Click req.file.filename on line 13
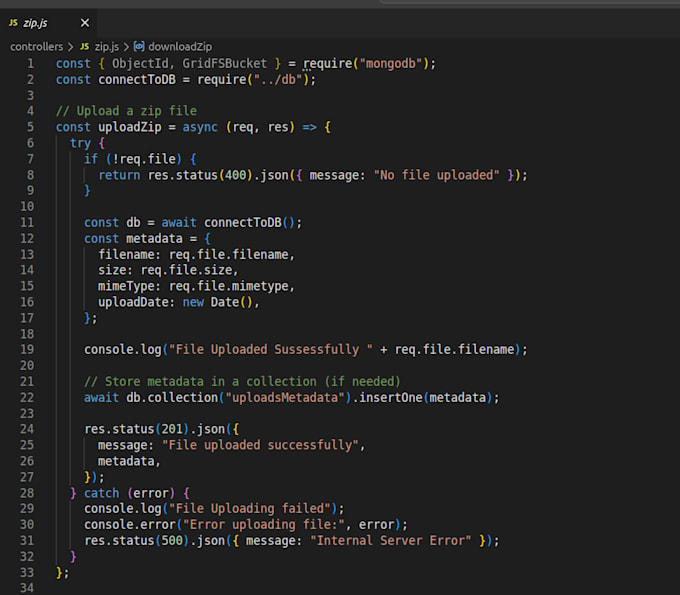This screenshot has width=680, height=595. [x=229, y=255]
